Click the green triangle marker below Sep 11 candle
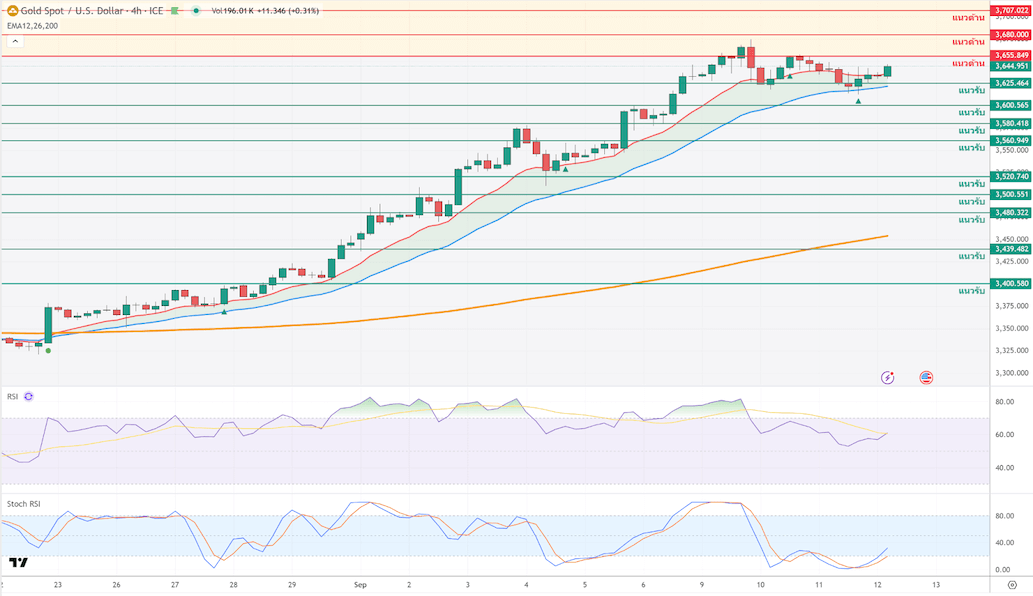This screenshot has width=1033, height=596. click(x=858, y=101)
